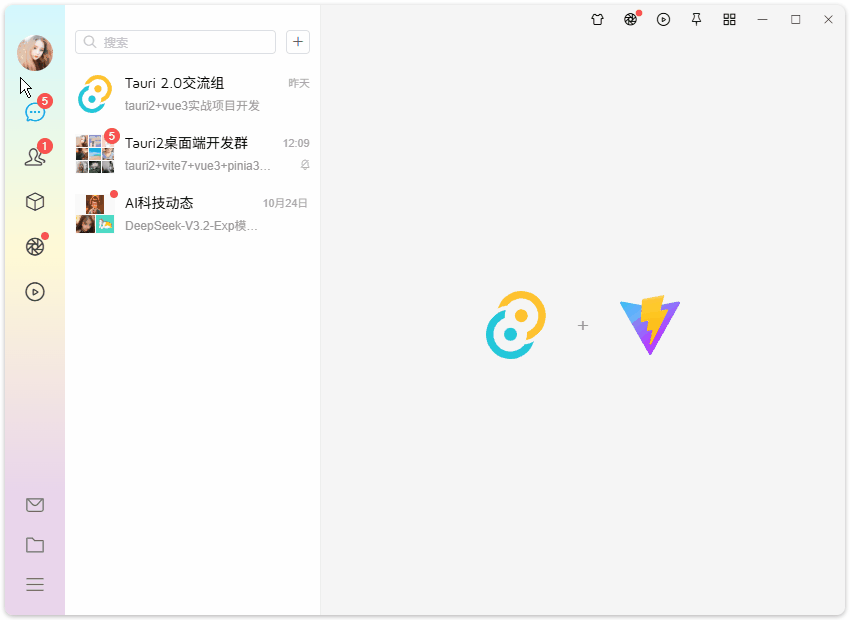Click the preview text DeepSeek-V3.2-Exp模…

click(191, 225)
